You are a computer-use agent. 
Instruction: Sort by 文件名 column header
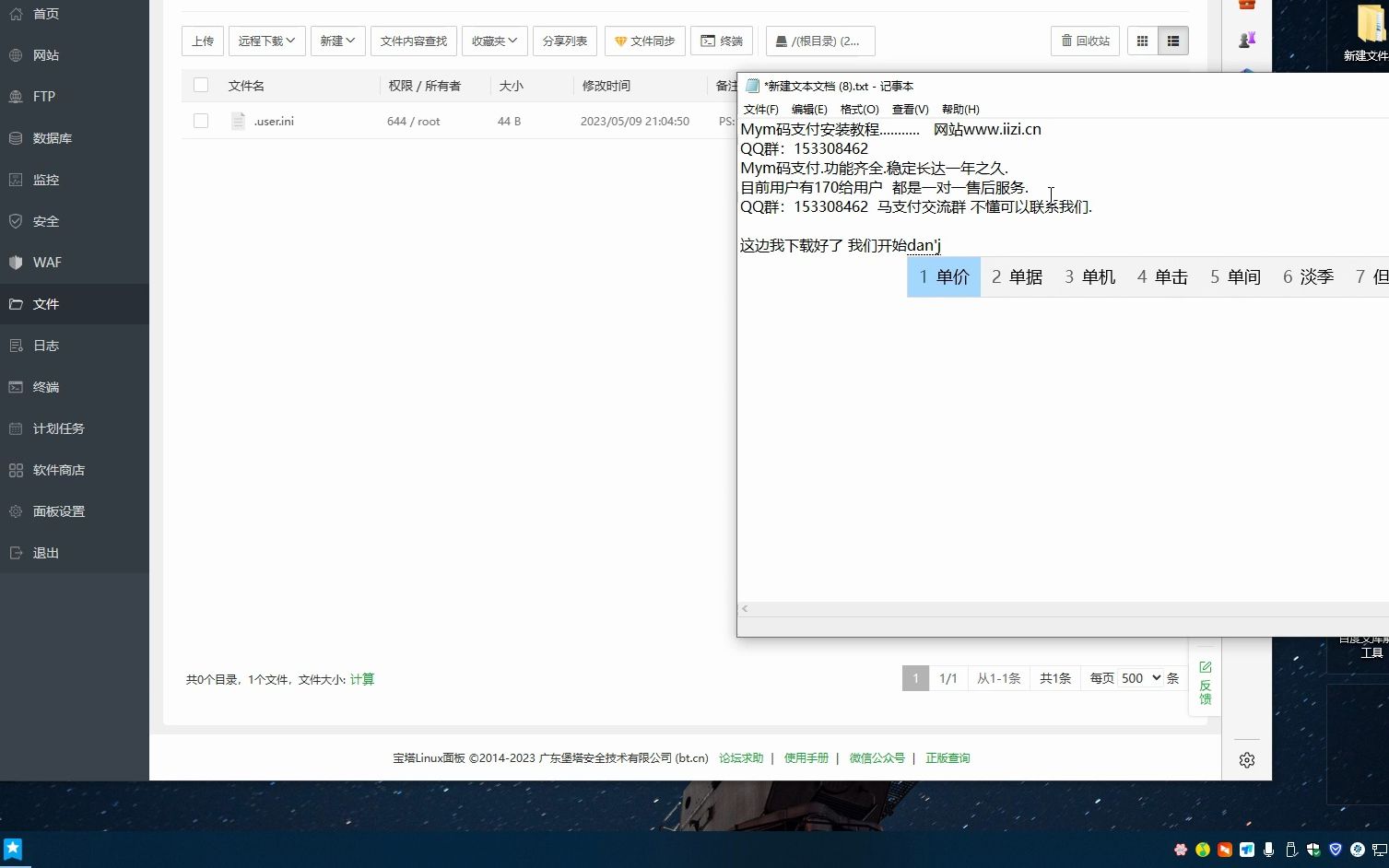(x=246, y=86)
